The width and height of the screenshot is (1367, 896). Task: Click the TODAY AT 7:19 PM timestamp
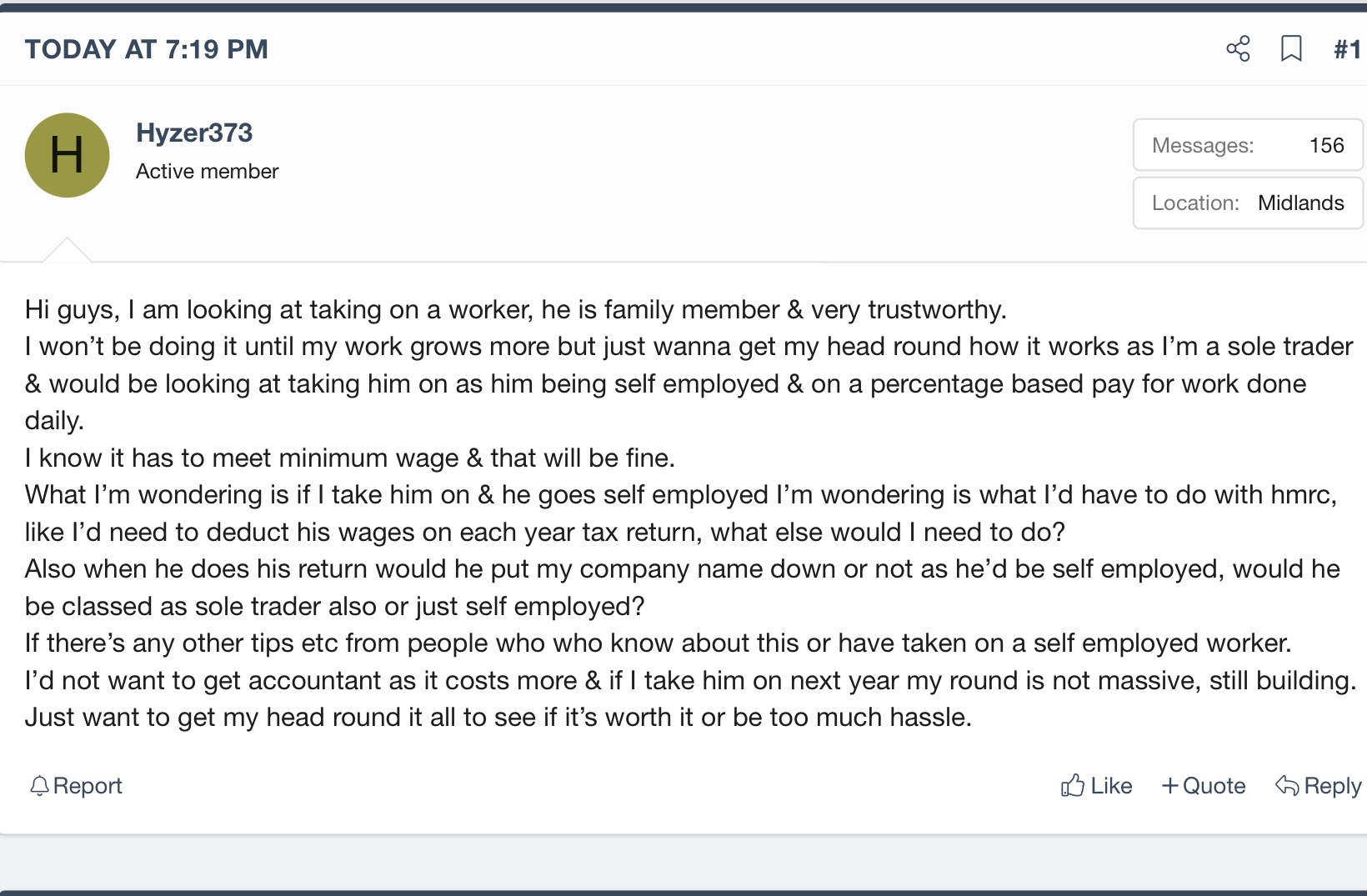[147, 49]
